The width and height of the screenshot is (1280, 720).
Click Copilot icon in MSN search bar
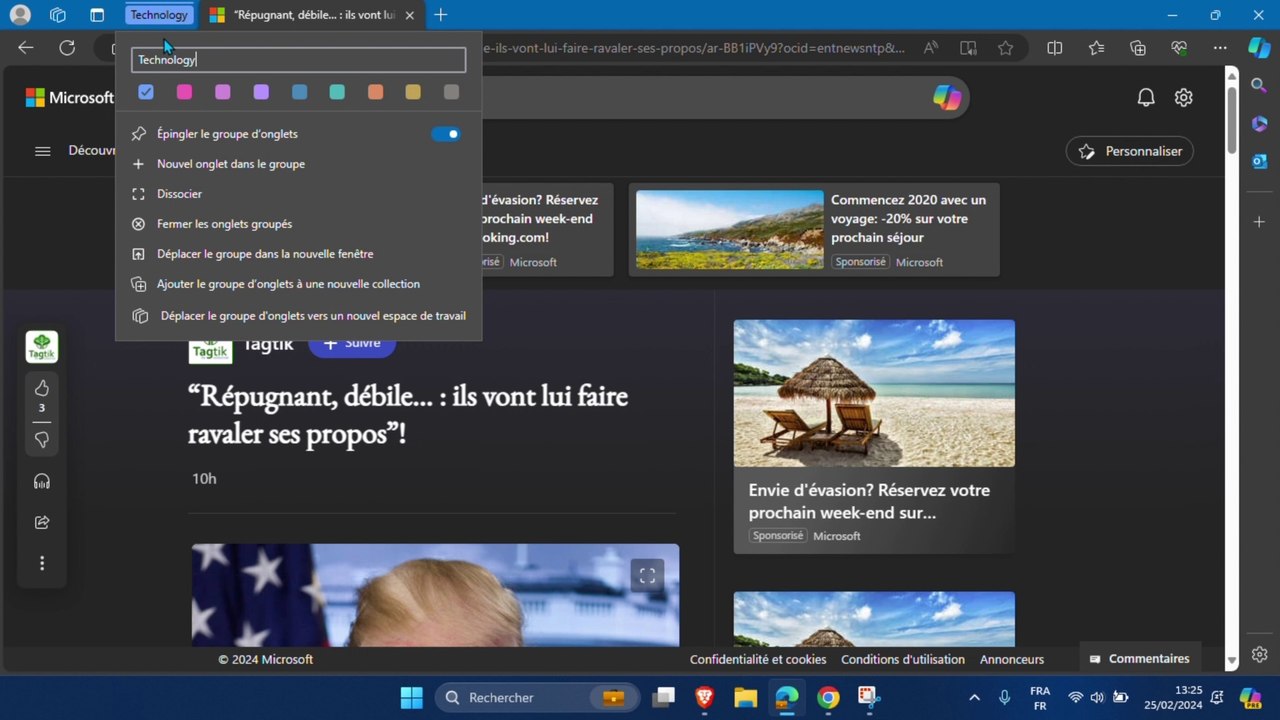click(x=946, y=97)
